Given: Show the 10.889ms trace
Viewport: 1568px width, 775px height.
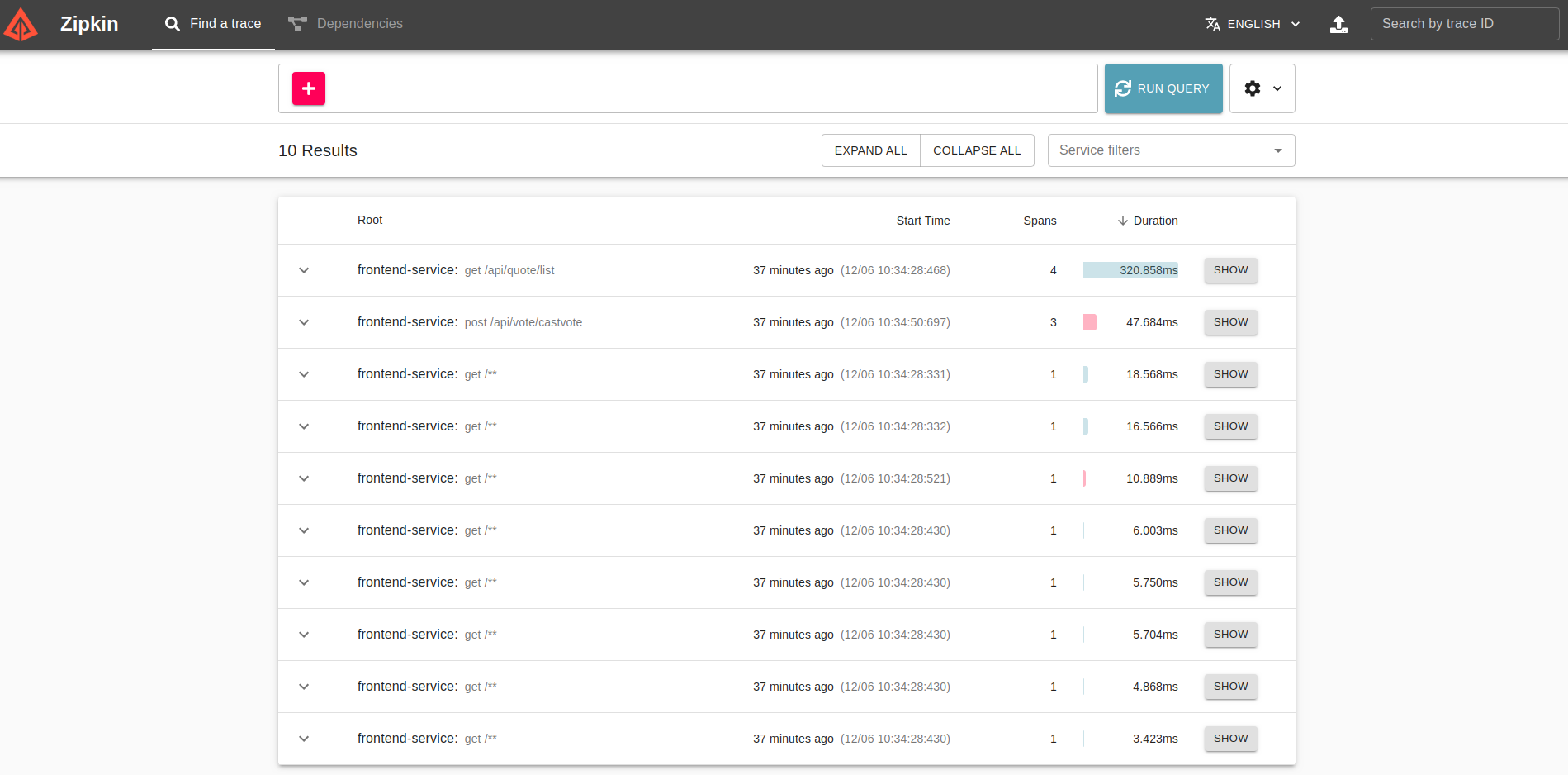Looking at the screenshot, I should (1230, 478).
